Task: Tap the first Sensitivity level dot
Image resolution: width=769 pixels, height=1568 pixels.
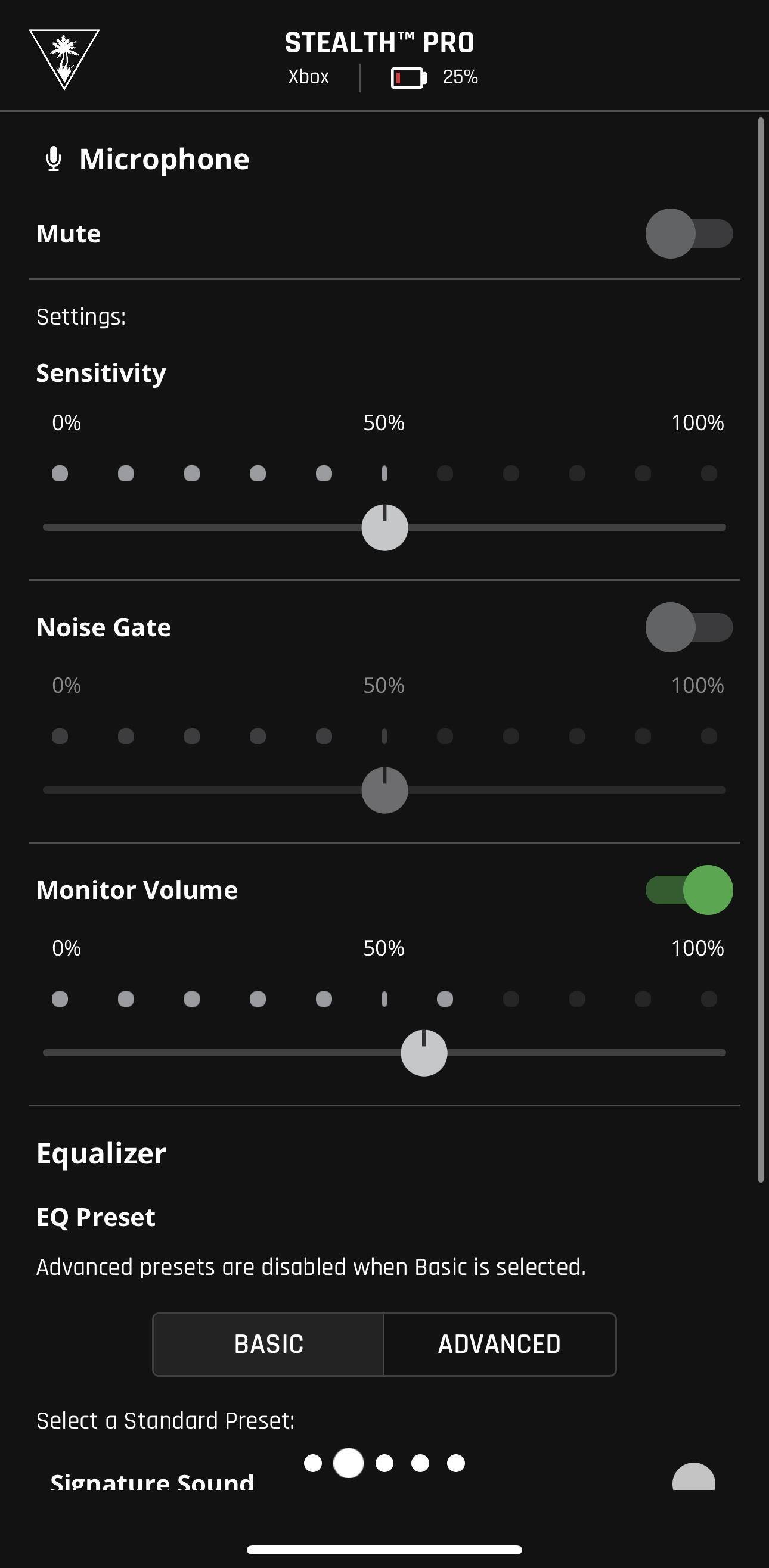Action: tap(60, 474)
